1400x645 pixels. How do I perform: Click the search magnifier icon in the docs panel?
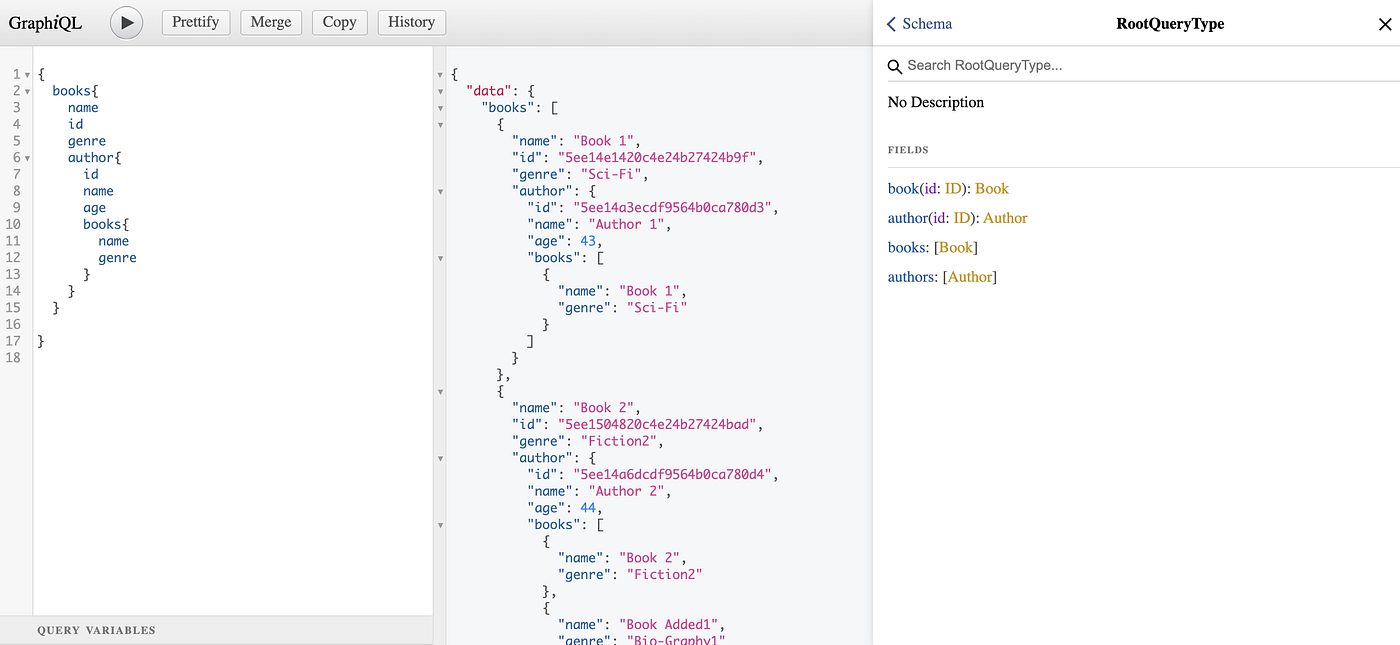point(894,65)
